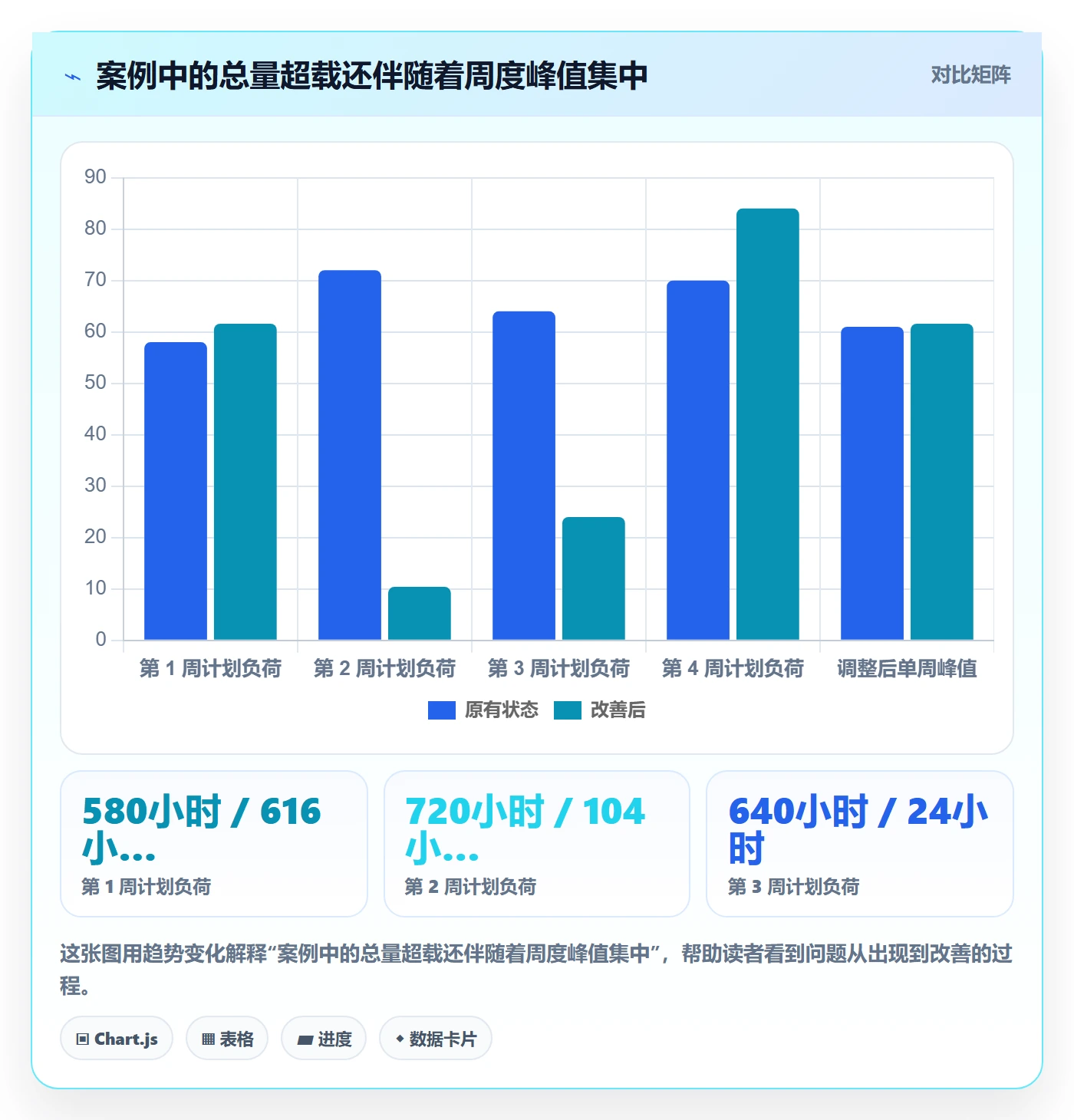Click the x-axis label 第 2 周计划负荷
The height and width of the screenshot is (1120, 1074).
(x=384, y=669)
